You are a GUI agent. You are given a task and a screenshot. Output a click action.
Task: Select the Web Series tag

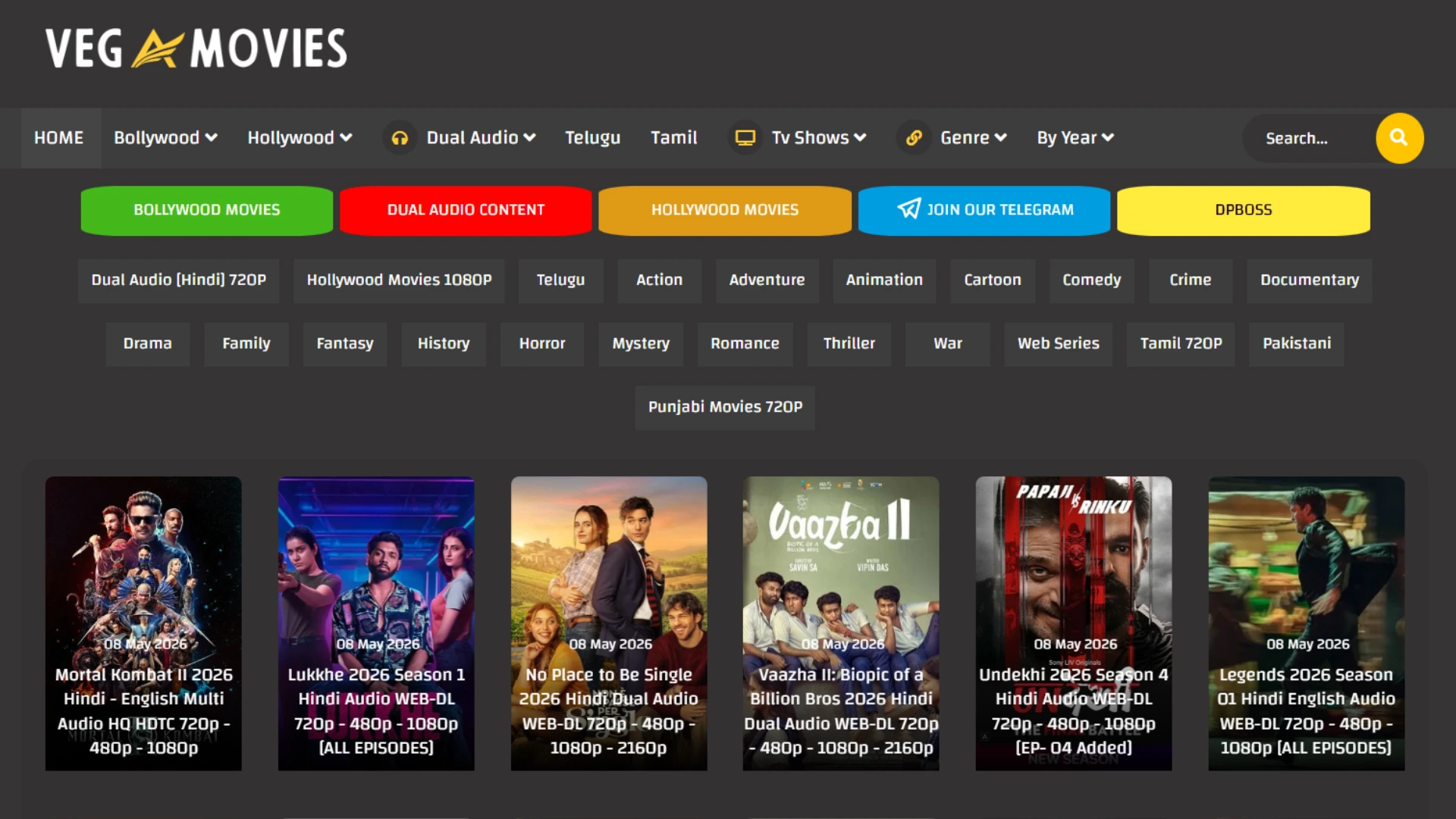(x=1058, y=344)
